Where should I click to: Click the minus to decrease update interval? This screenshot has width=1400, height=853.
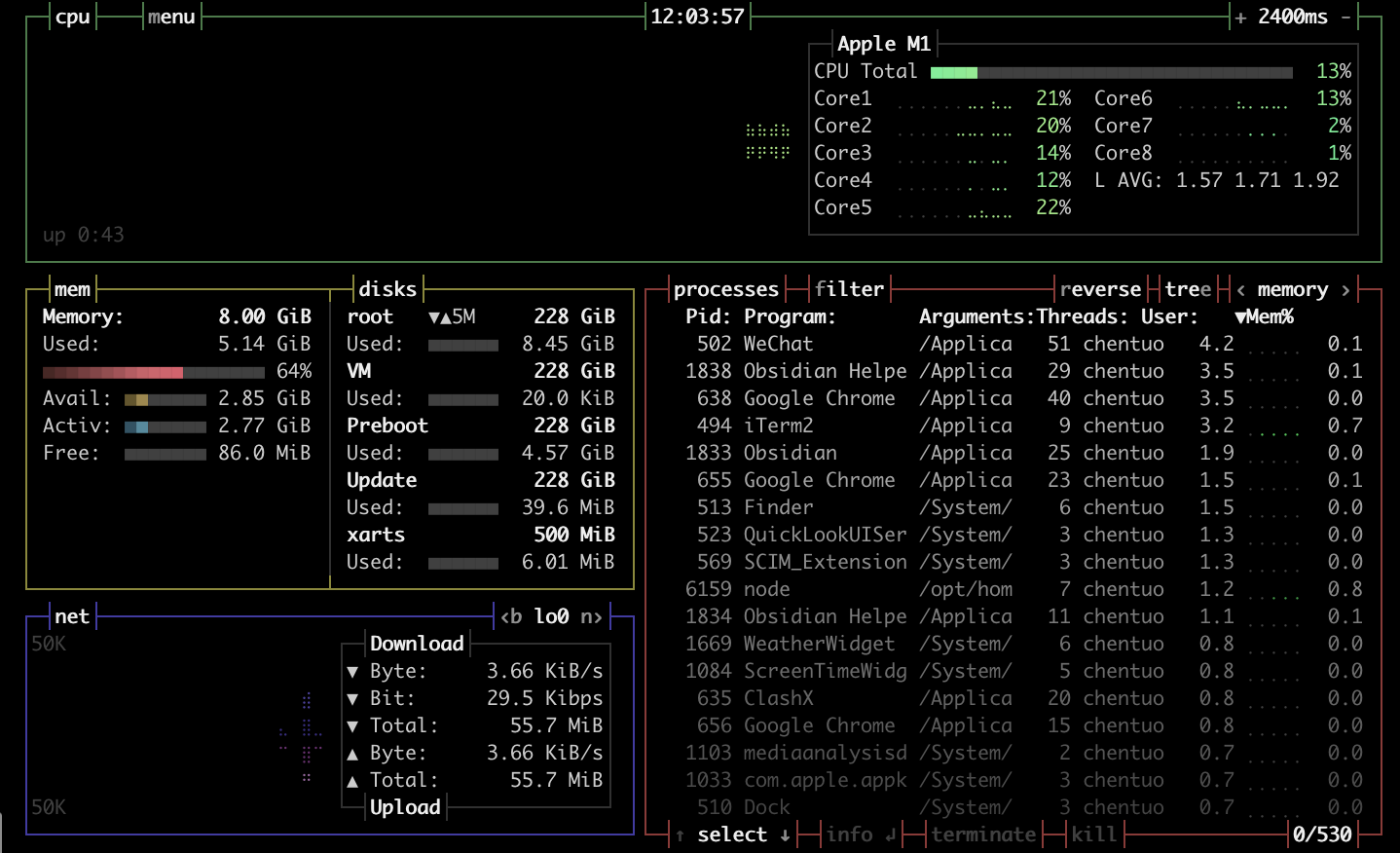click(x=1346, y=18)
